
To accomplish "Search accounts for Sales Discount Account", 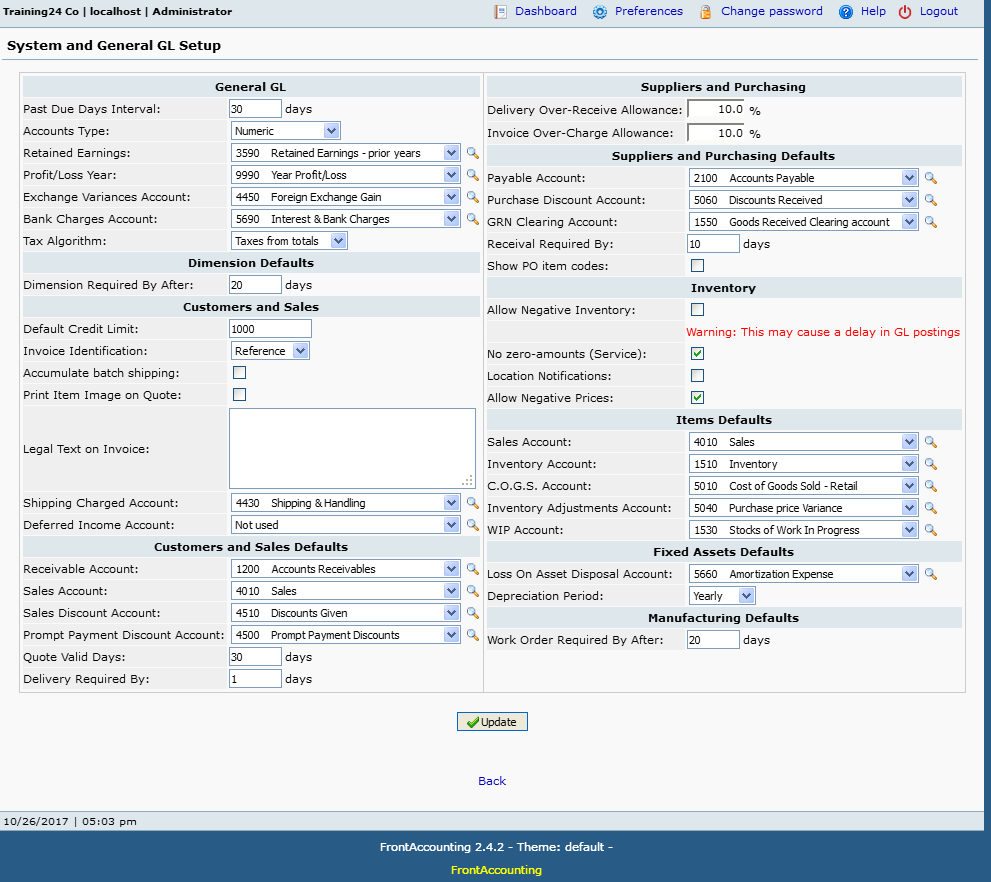I will point(472,613).
